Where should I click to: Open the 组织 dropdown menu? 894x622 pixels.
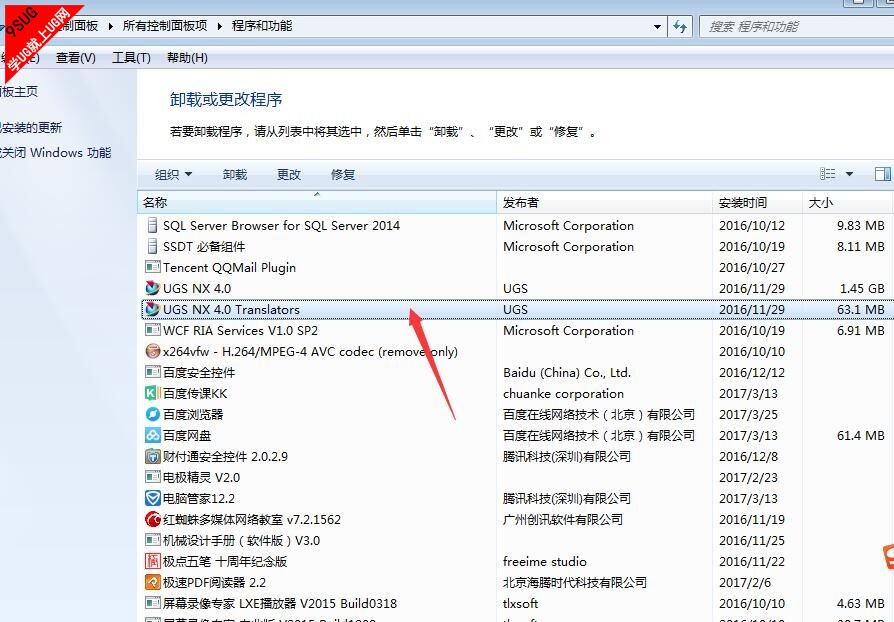(x=173, y=174)
